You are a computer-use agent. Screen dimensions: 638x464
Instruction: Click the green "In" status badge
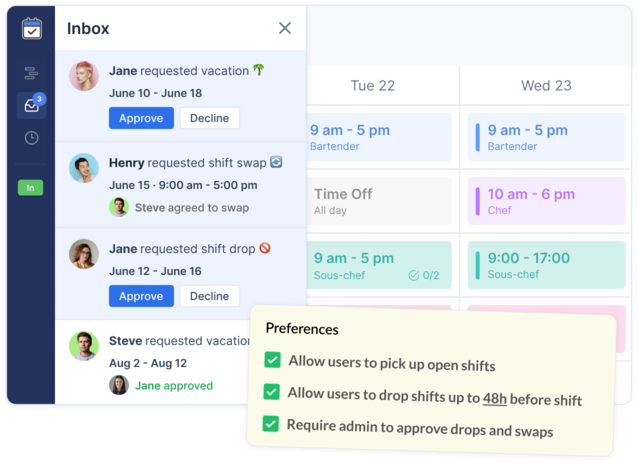31,188
